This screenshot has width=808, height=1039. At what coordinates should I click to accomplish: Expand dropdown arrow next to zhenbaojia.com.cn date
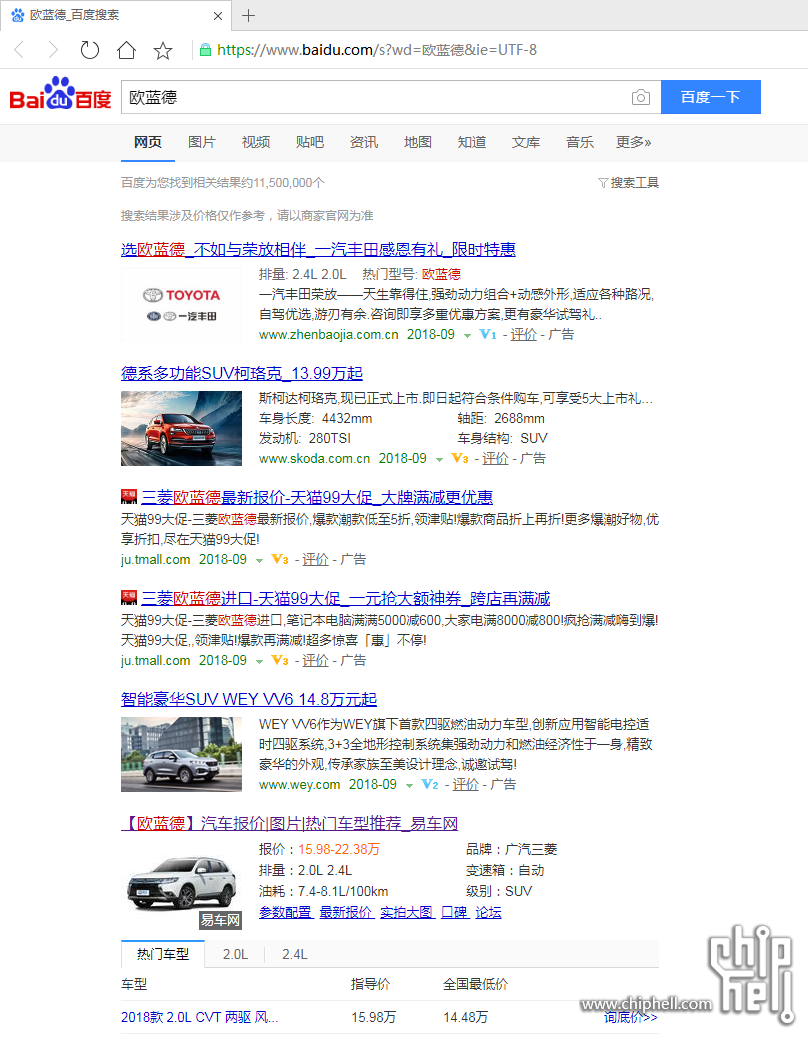click(467, 336)
